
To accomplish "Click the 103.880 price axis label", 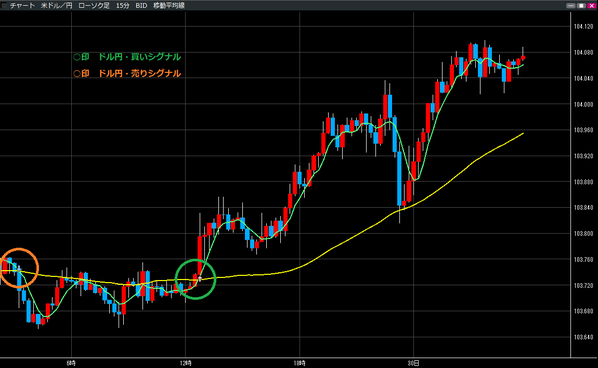I will click(x=584, y=182).
